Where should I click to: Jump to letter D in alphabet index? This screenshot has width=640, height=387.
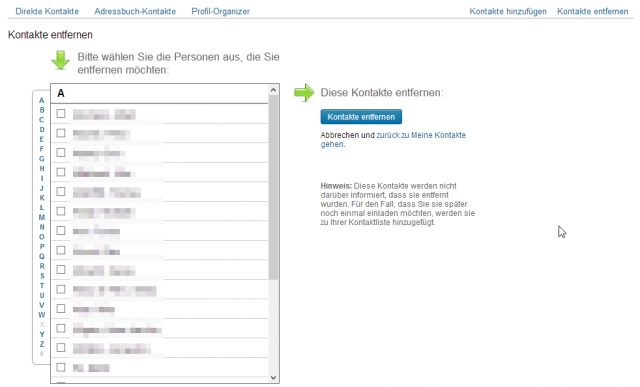(x=42, y=130)
